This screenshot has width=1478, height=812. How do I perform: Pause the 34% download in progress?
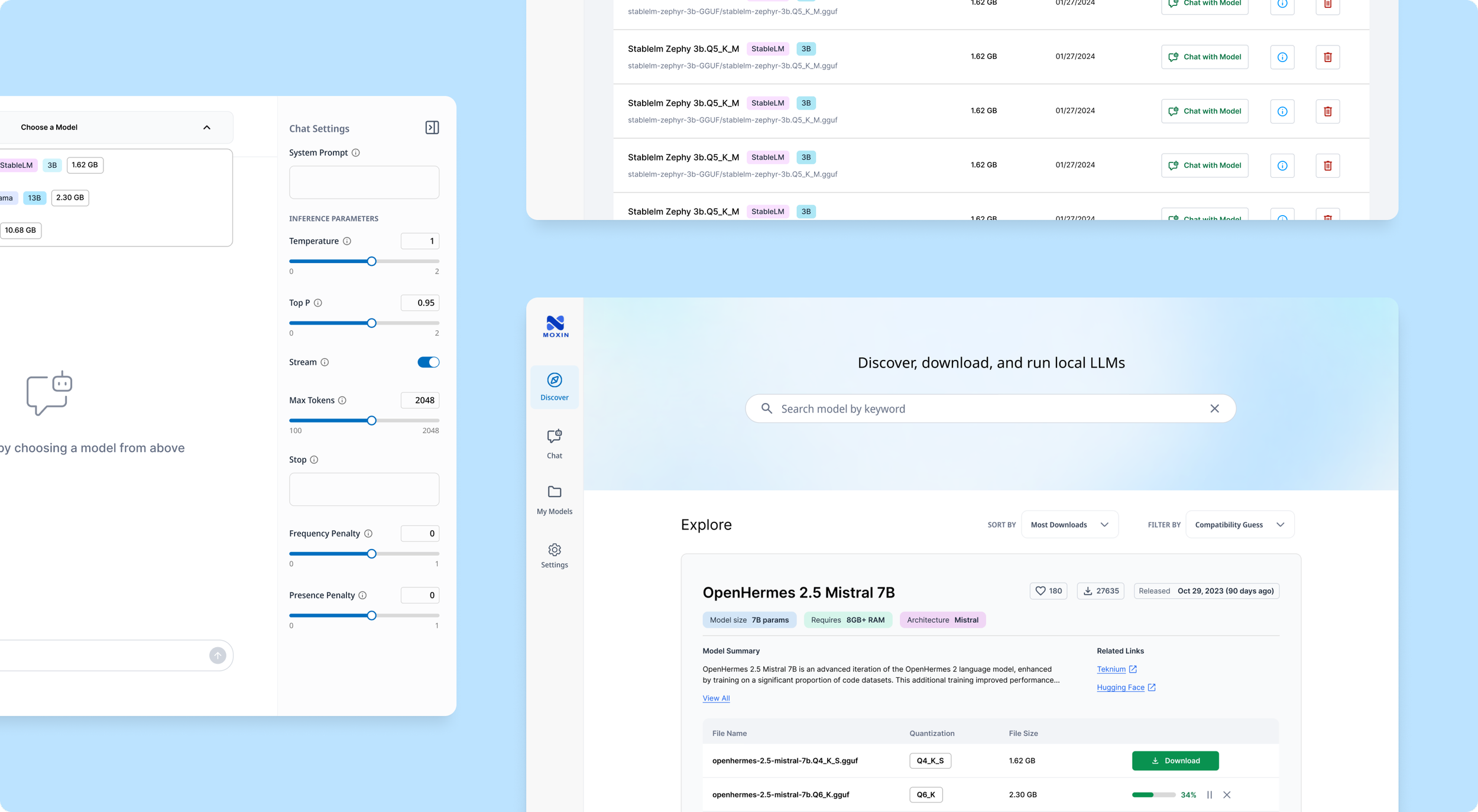pyautogui.click(x=1210, y=795)
